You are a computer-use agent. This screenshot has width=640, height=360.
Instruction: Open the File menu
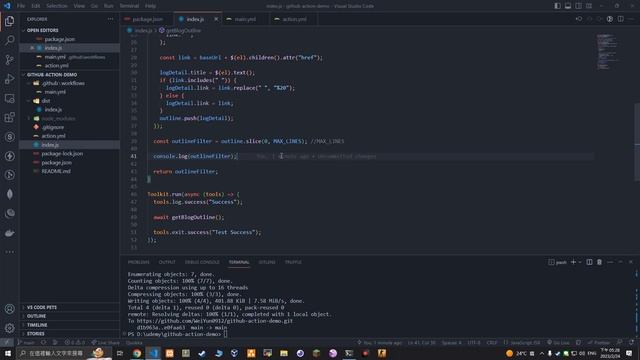click(x=21, y=6)
